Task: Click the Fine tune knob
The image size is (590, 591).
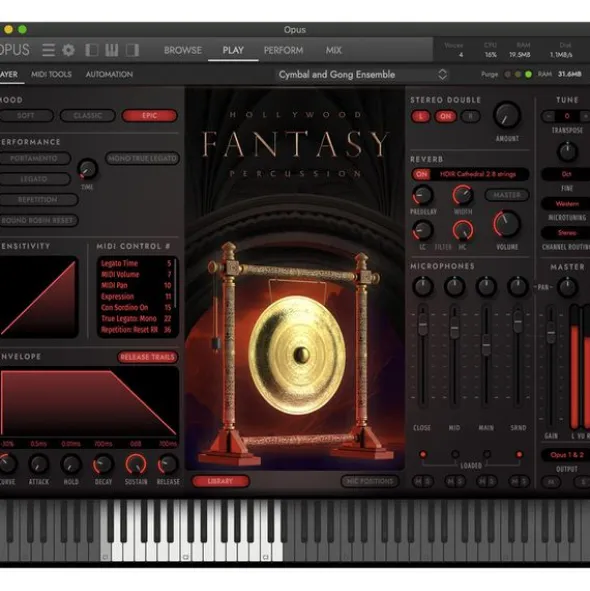Action: (x=567, y=152)
